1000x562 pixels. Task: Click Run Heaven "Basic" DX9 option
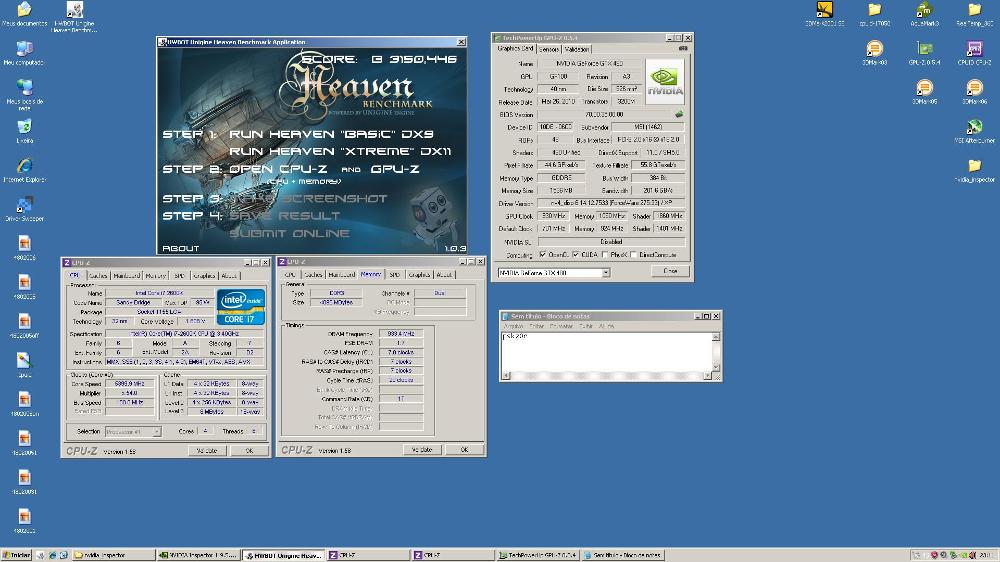coord(332,134)
